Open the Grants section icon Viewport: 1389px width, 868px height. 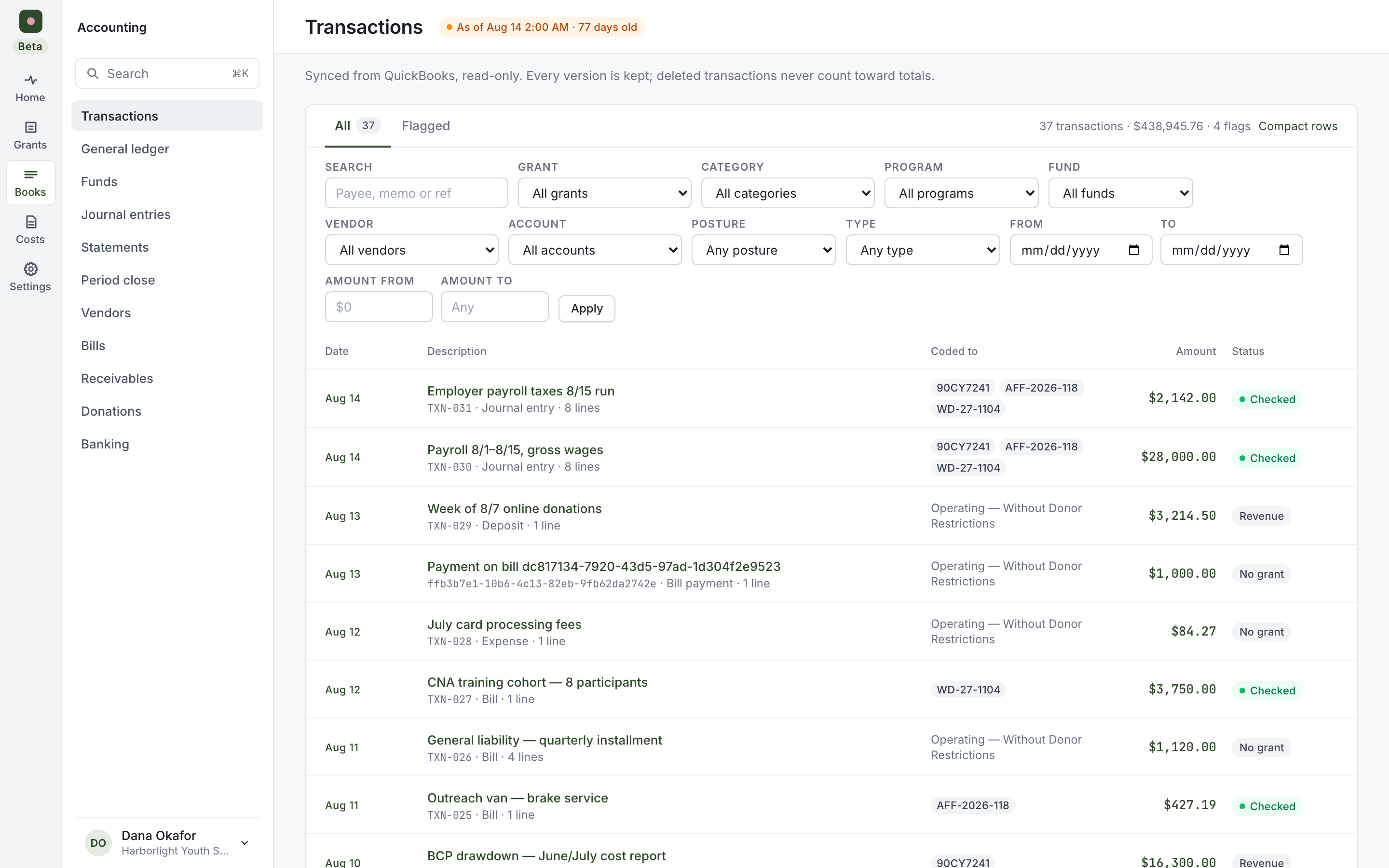pos(30,127)
